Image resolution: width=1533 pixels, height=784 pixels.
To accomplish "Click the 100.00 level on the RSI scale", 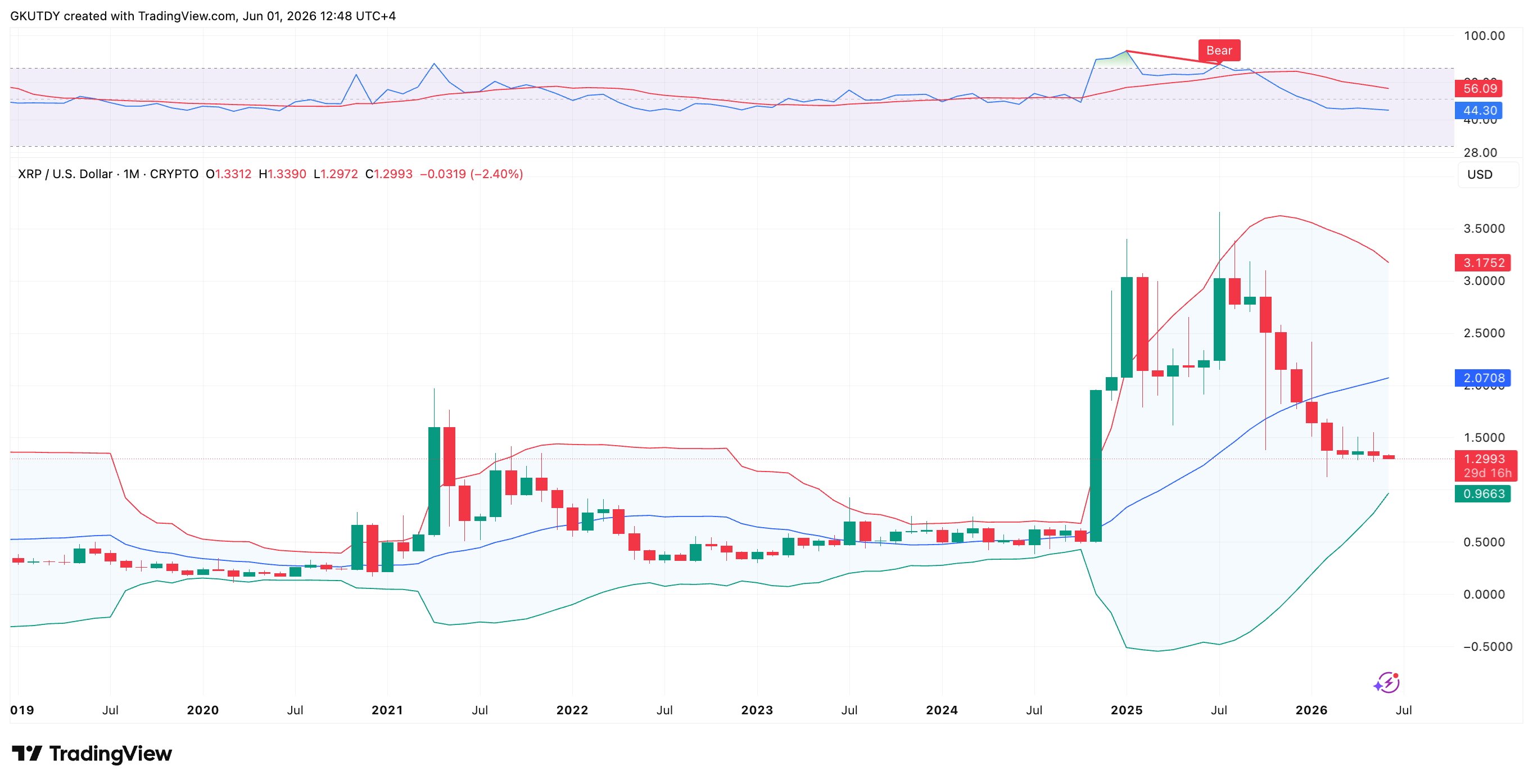I will click(x=1484, y=36).
